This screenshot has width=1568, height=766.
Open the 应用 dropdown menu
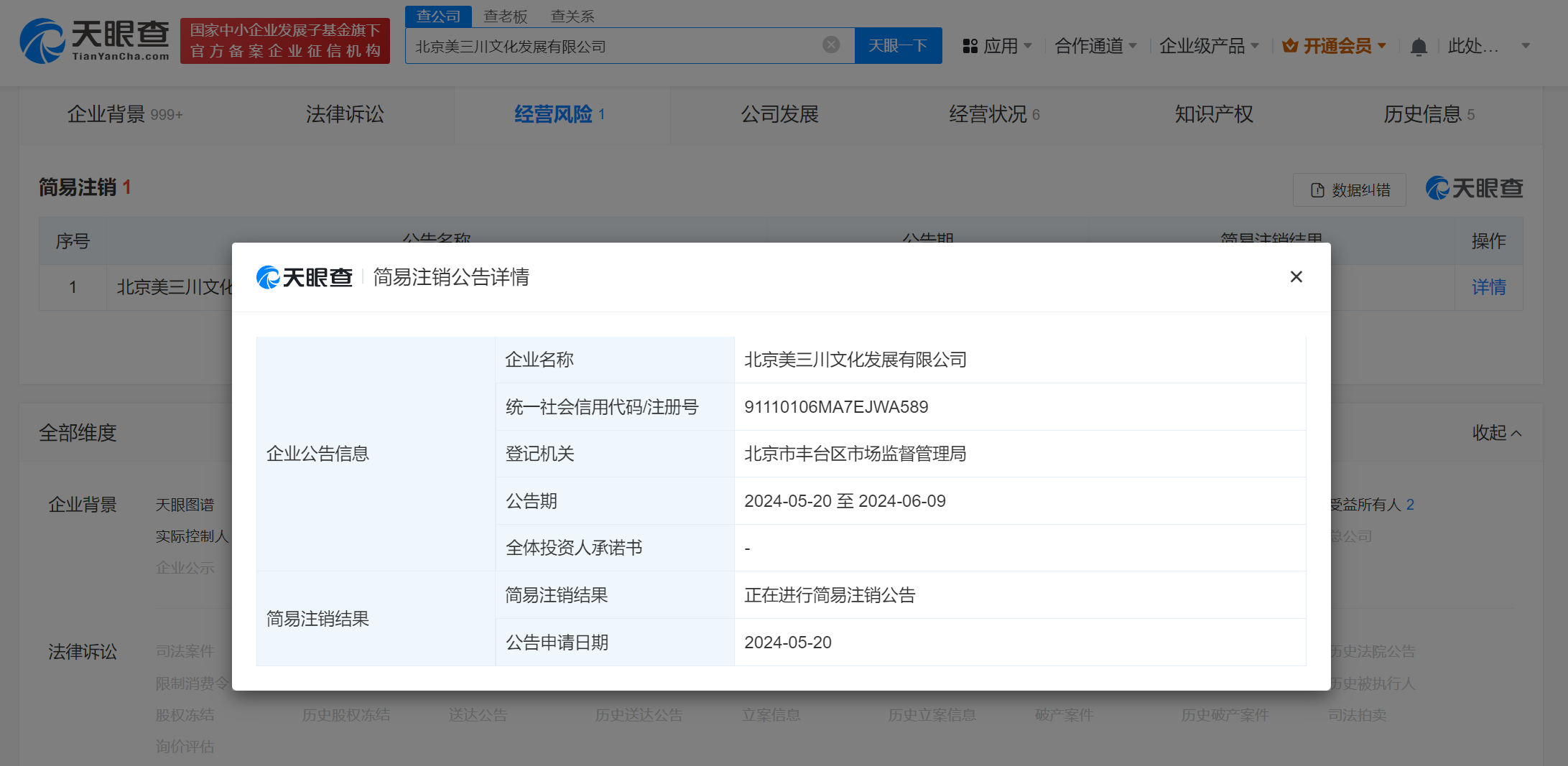1007,46
